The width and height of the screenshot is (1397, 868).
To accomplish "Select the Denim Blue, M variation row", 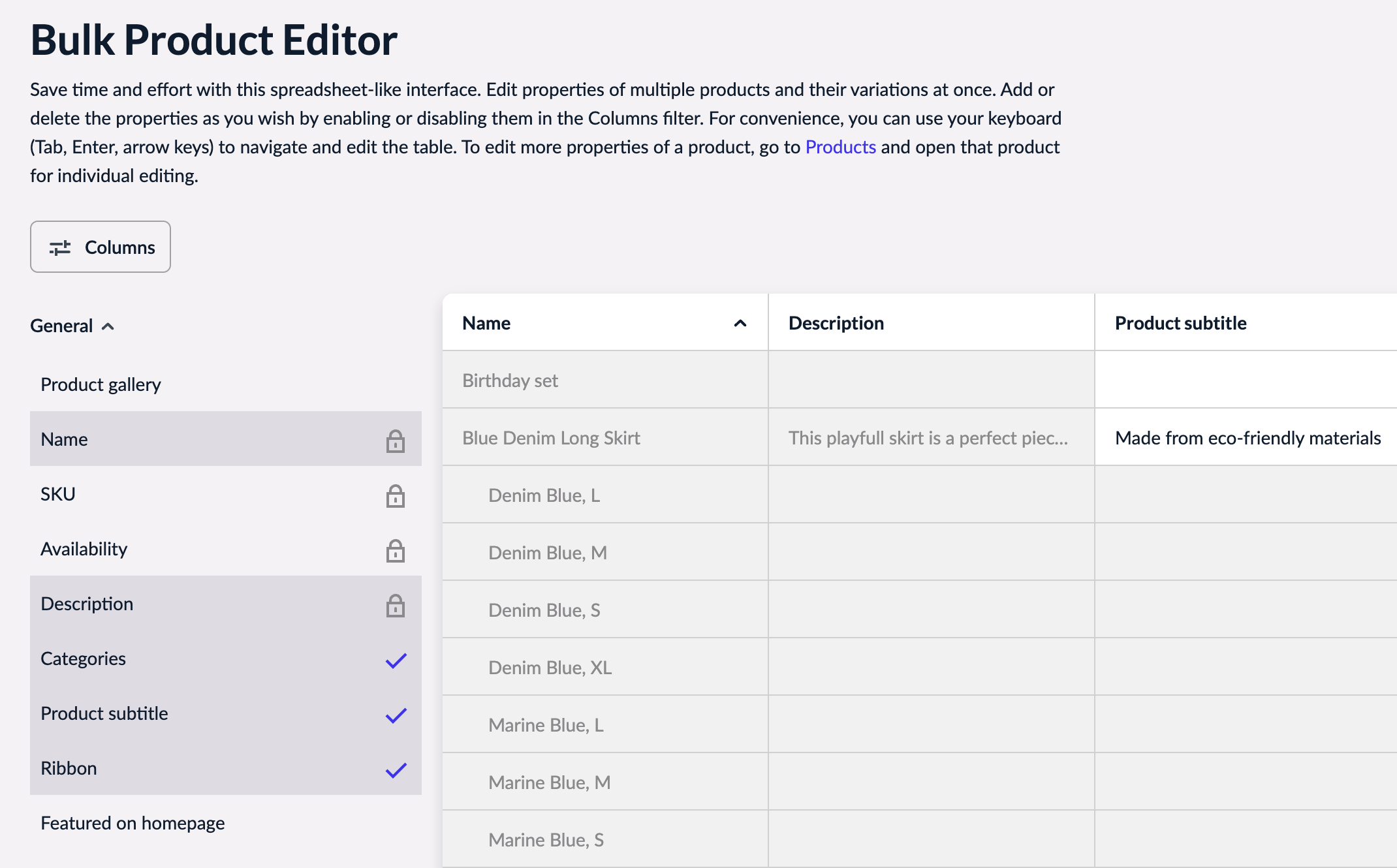I will click(x=605, y=552).
